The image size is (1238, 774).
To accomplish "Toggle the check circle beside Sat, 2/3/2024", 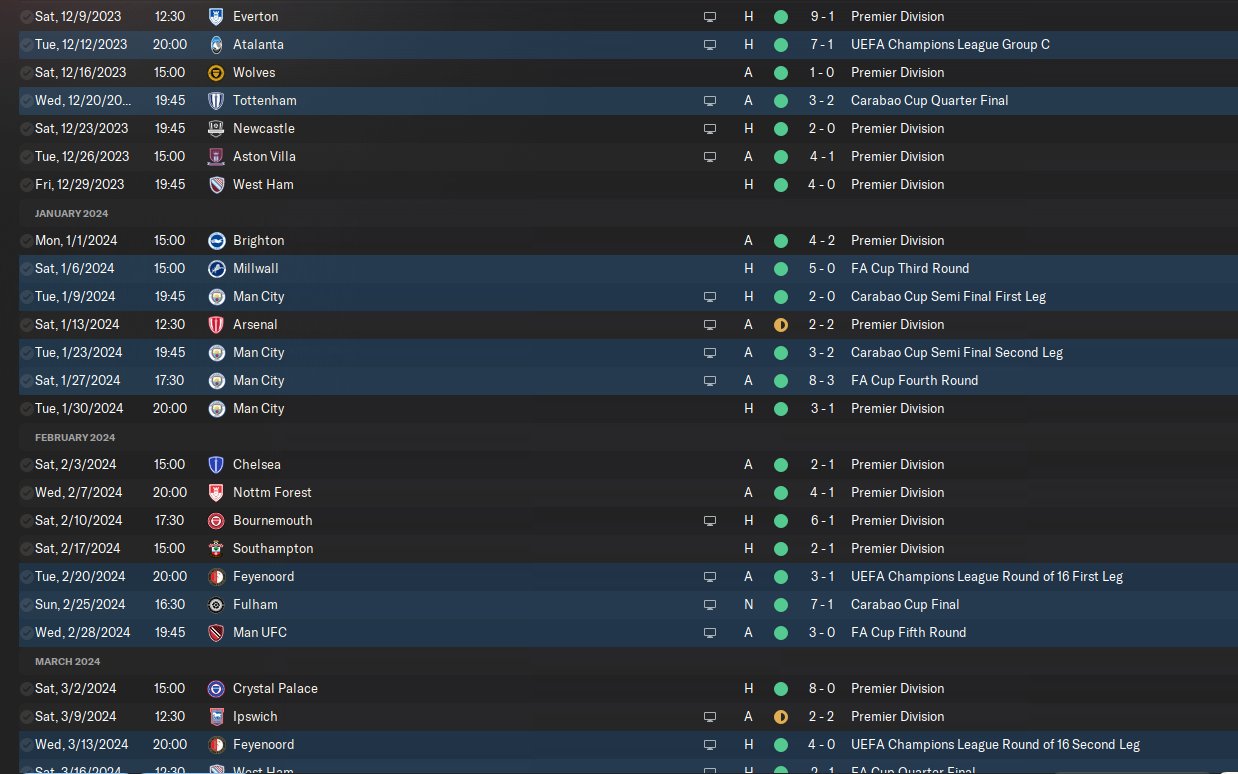I will [26, 465].
